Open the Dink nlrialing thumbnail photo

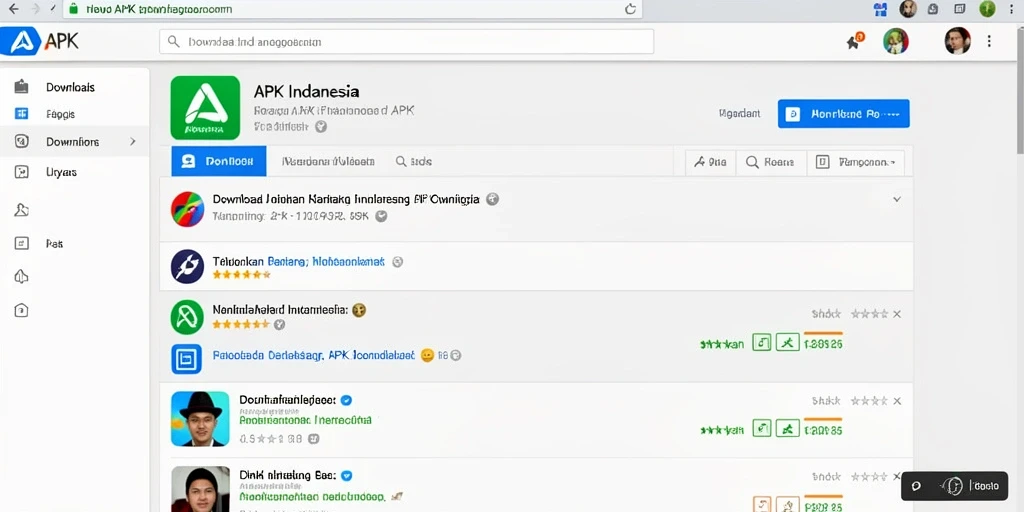tap(200, 489)
